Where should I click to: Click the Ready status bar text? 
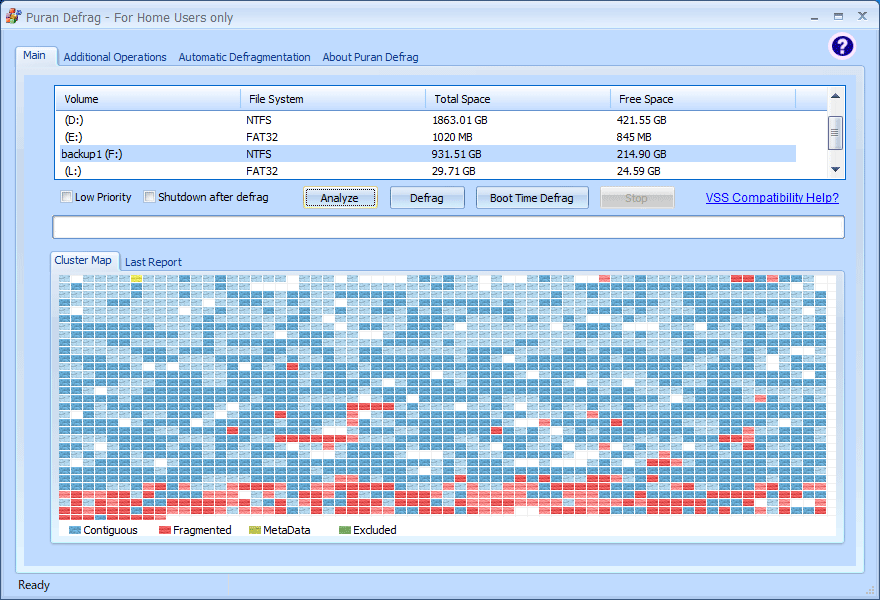click(34, 585)
